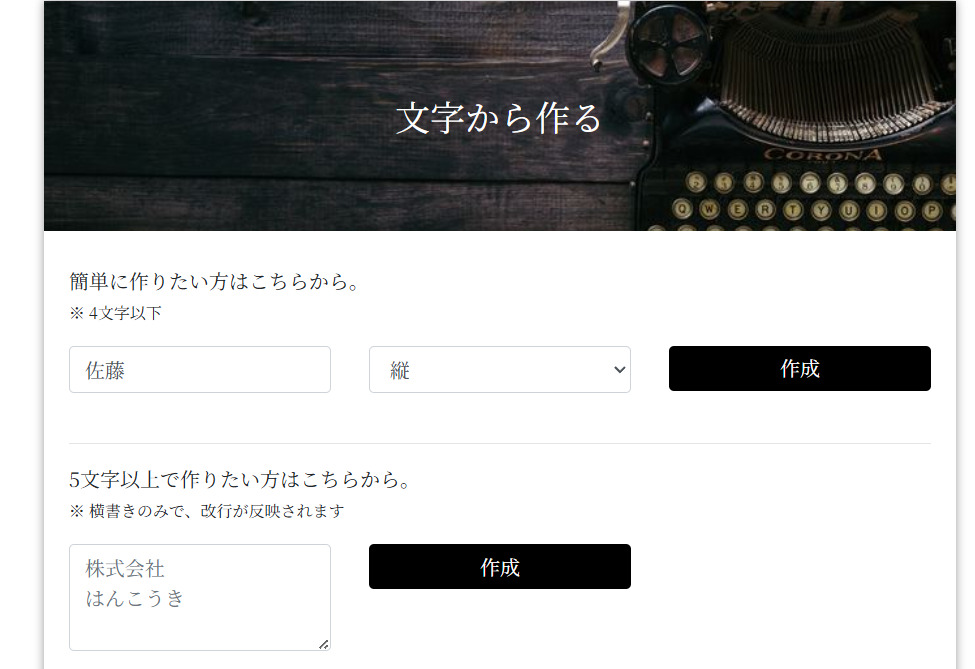
Task: Click the ※ 4文字以下 note
Action: click(x=116, y=313)
